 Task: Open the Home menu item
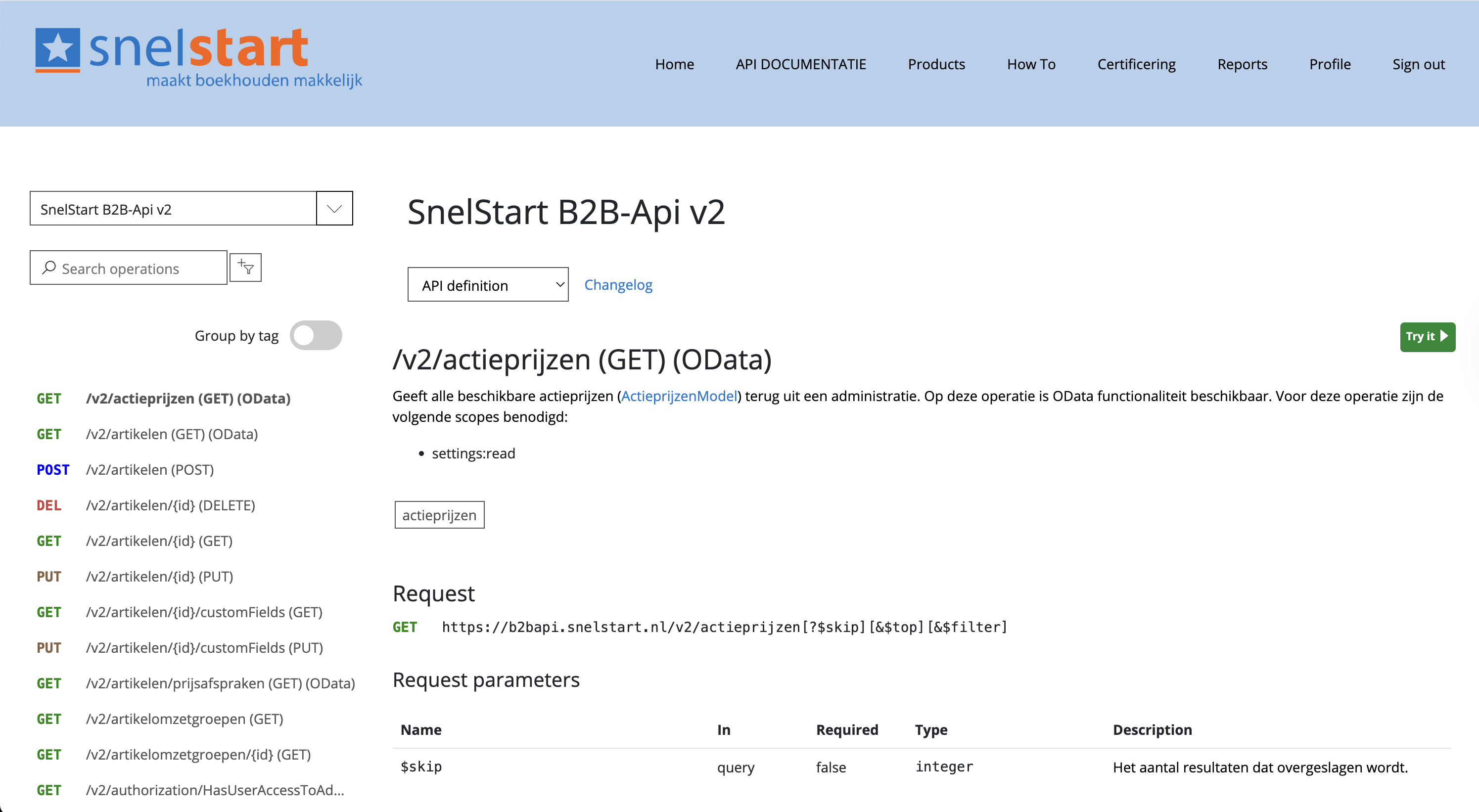tap(675, 64)
